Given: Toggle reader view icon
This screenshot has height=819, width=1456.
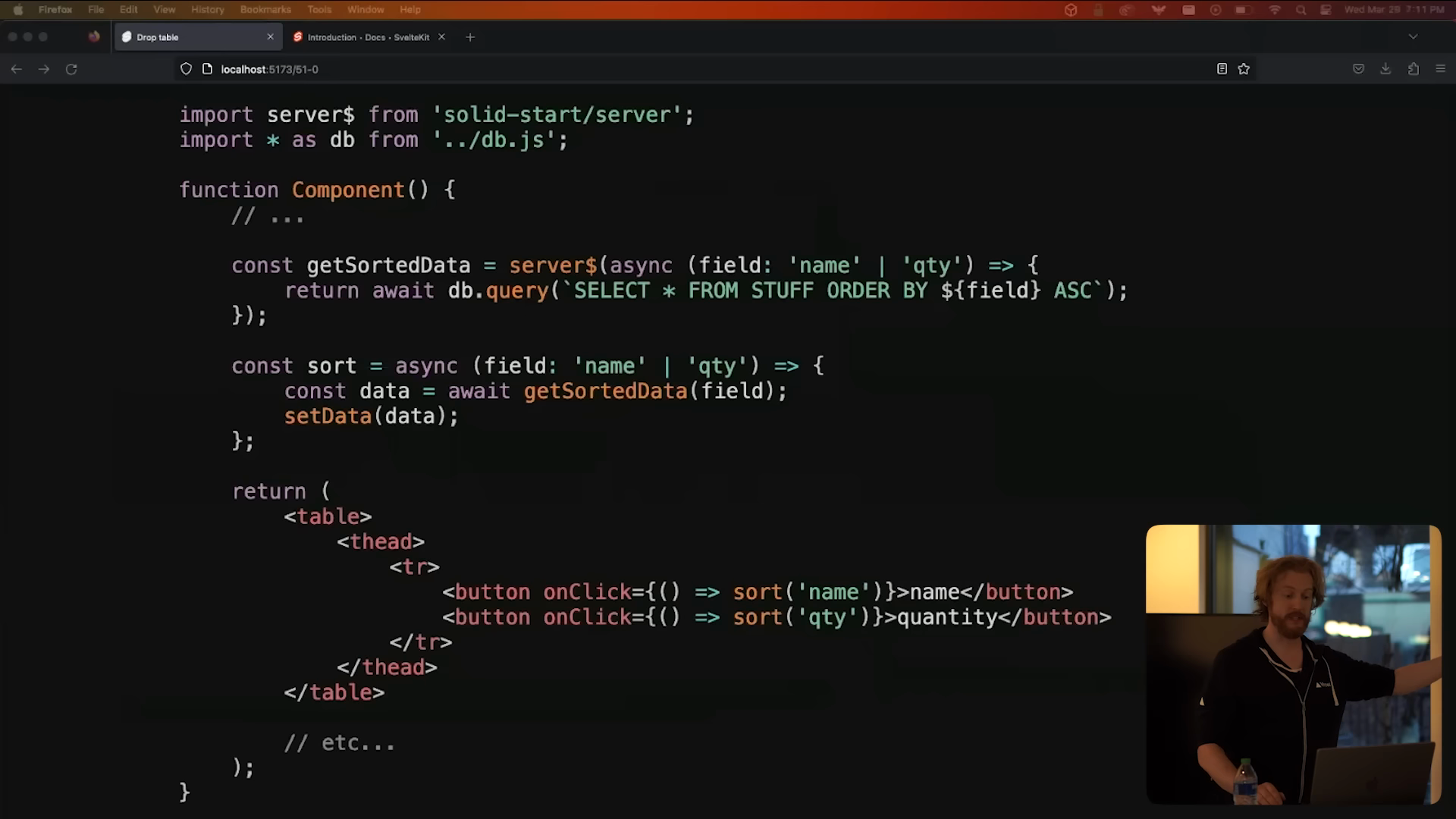Looking at the screenshot, I should click(x=1222, y=69).
